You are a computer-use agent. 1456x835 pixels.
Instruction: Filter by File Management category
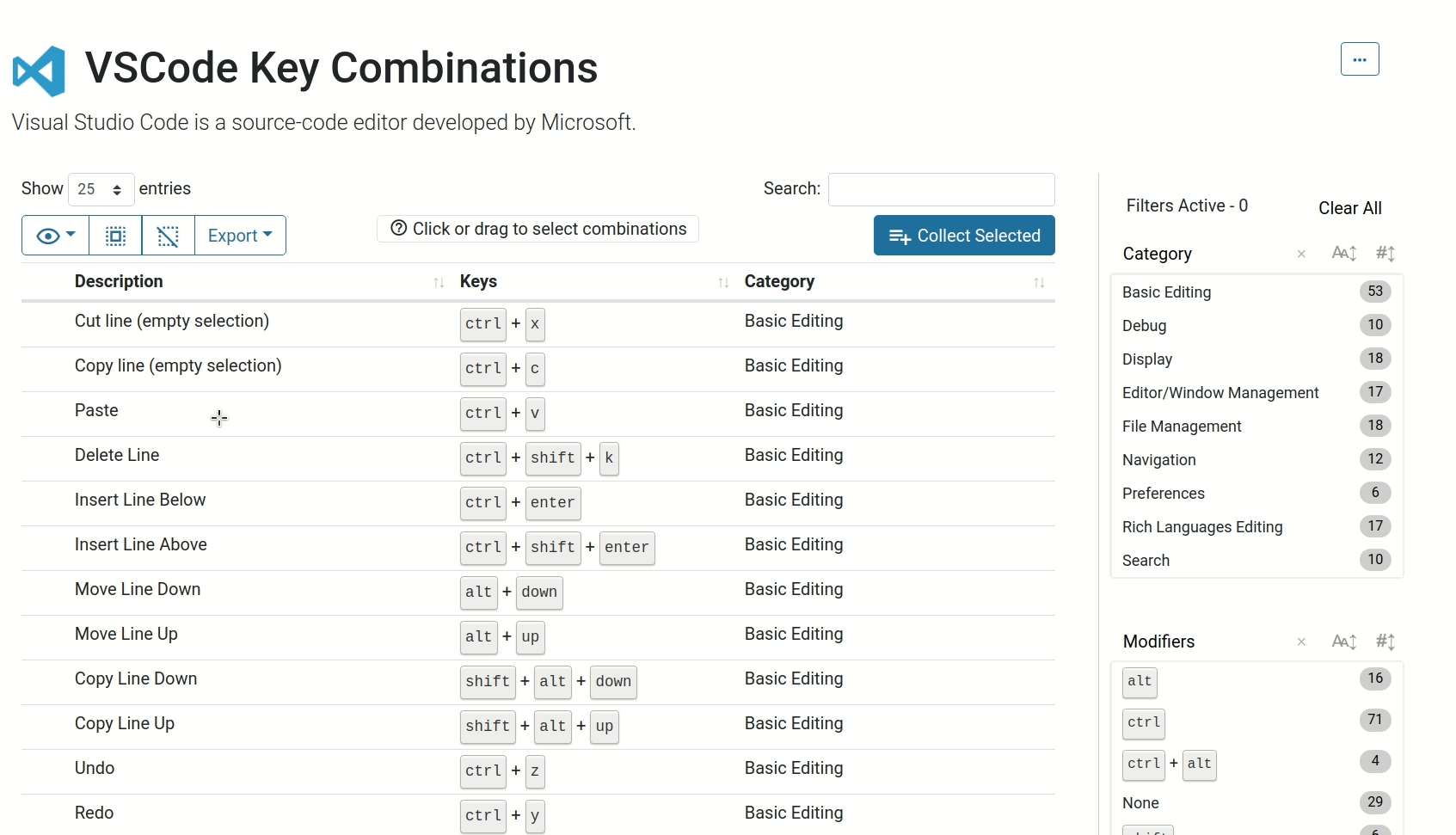point(1256,427)
